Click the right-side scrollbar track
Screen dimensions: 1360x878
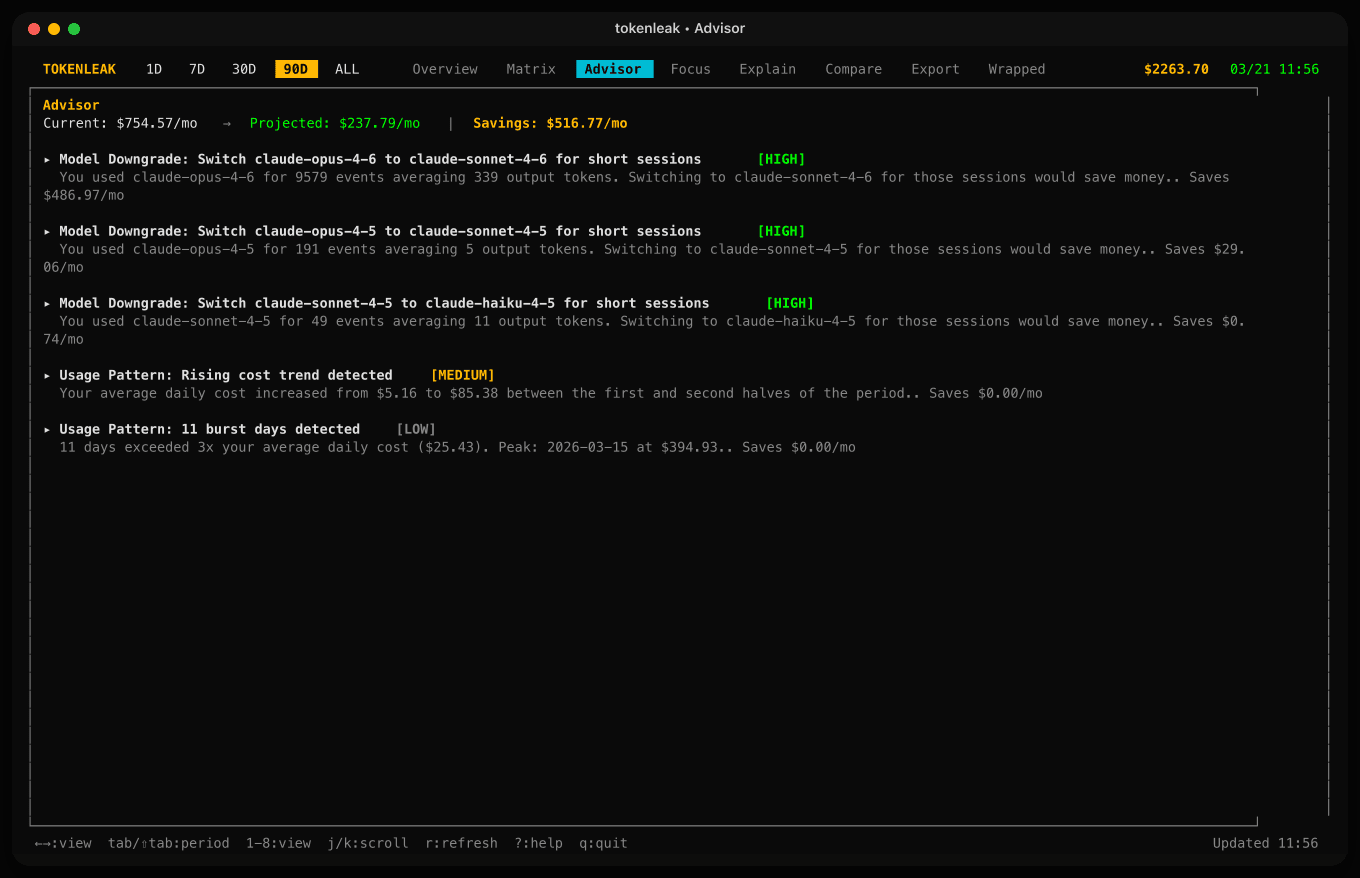1328,455
